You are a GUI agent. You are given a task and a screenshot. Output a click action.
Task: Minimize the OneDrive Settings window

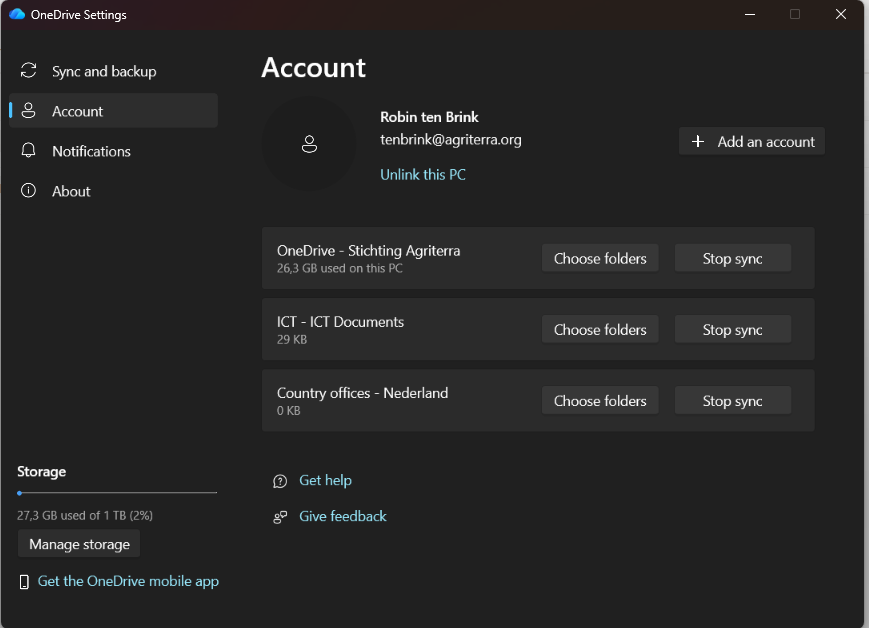(750, 14)
